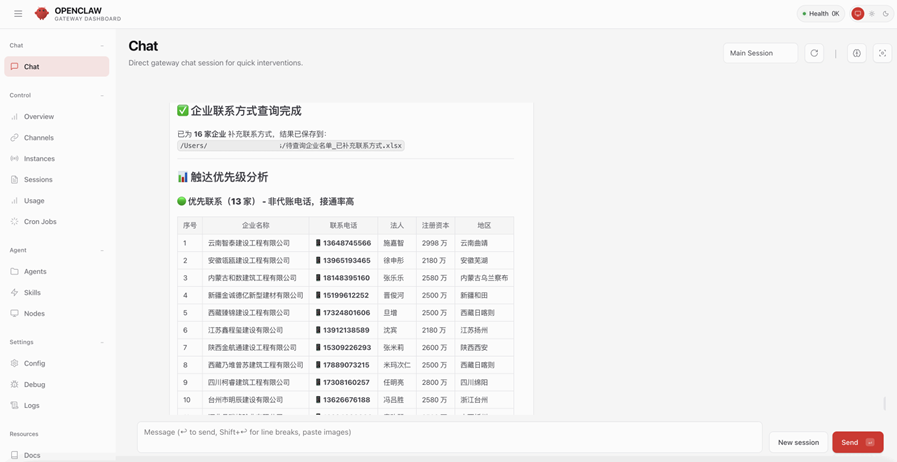
Task: Select phone number 15199612252
Action: (347, 295)
